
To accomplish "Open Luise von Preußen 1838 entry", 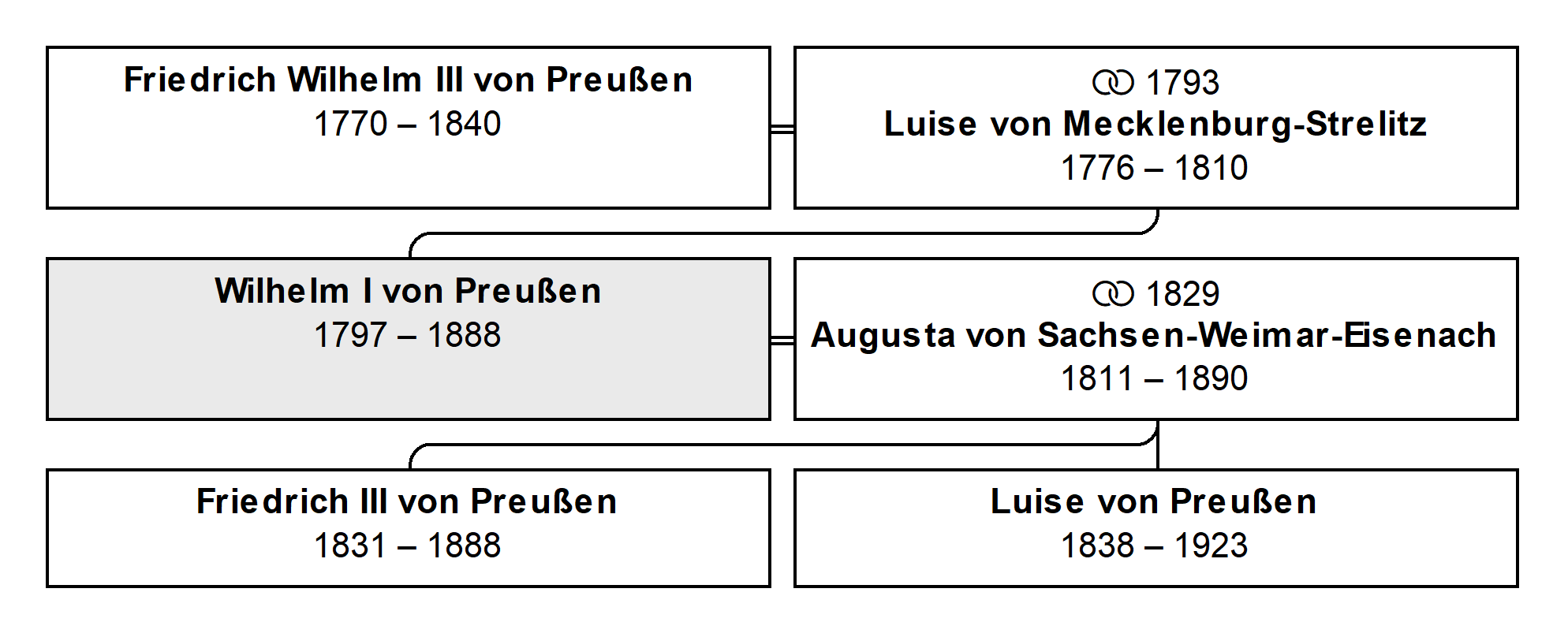I will (x=1155, y=528).
